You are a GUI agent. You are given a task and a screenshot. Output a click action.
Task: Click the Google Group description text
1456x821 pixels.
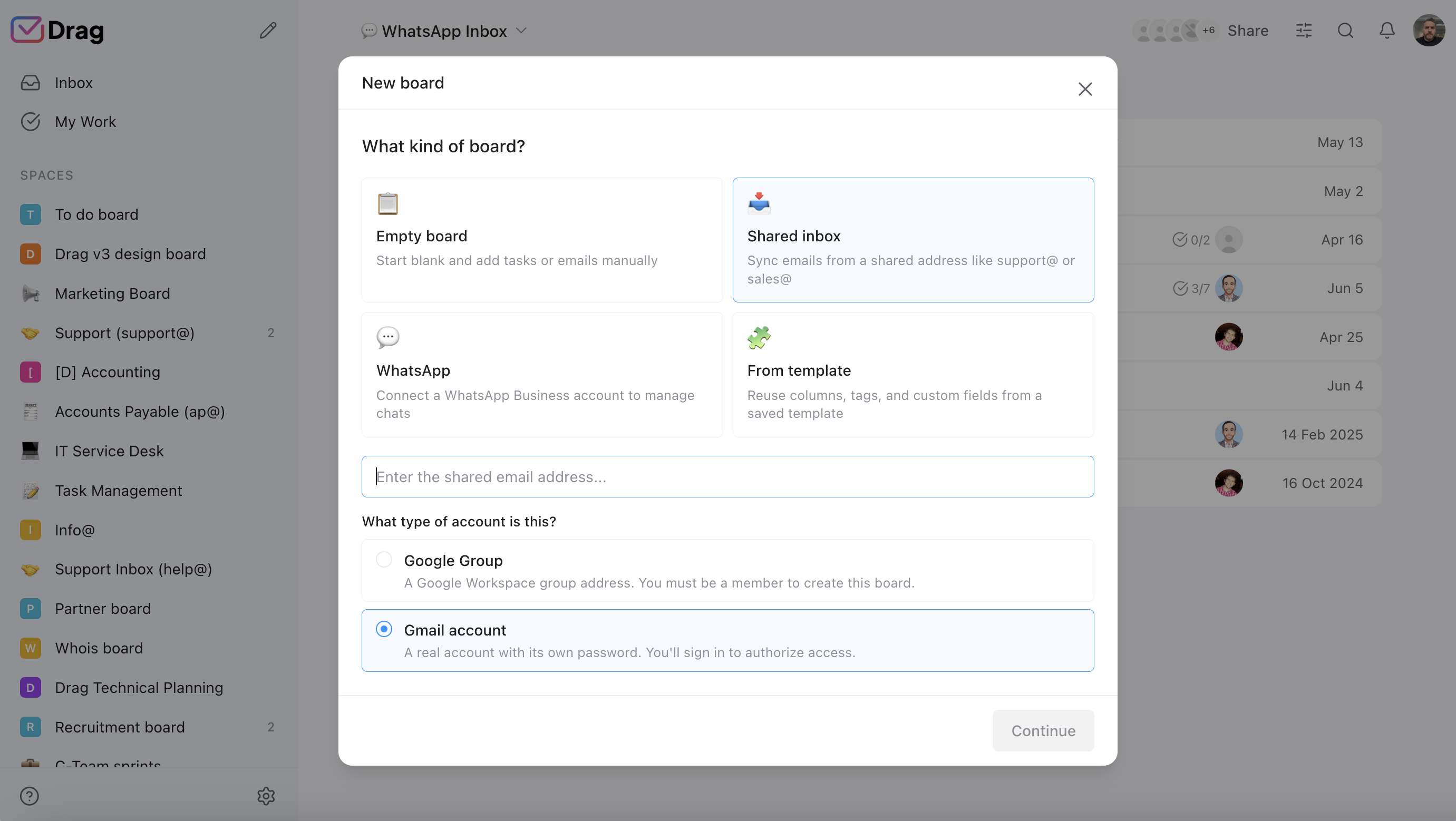tap(659, 583)
